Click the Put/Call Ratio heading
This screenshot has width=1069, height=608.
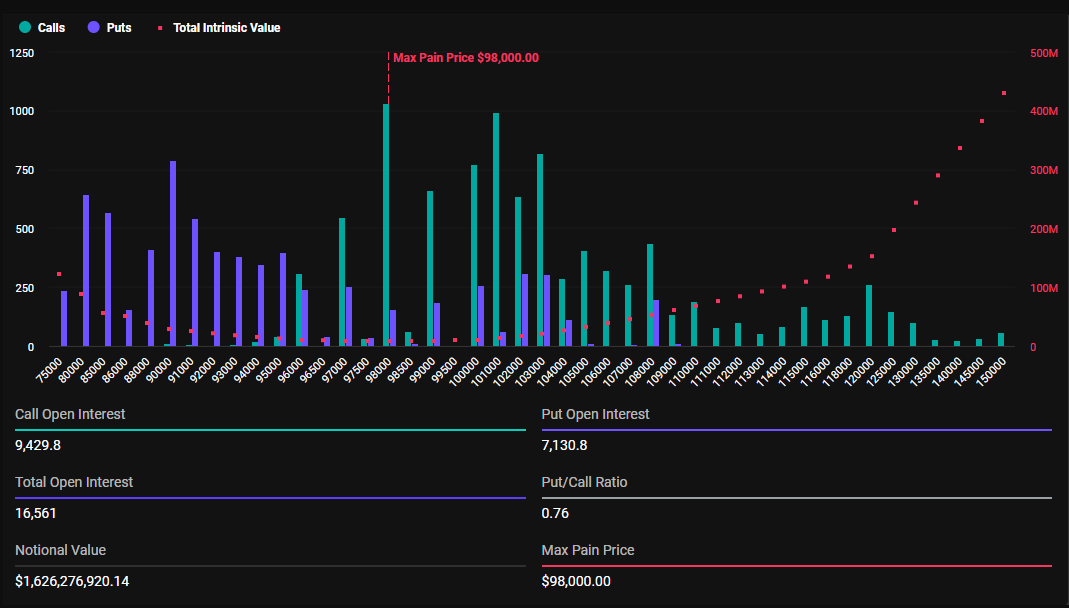pos(584,483)
